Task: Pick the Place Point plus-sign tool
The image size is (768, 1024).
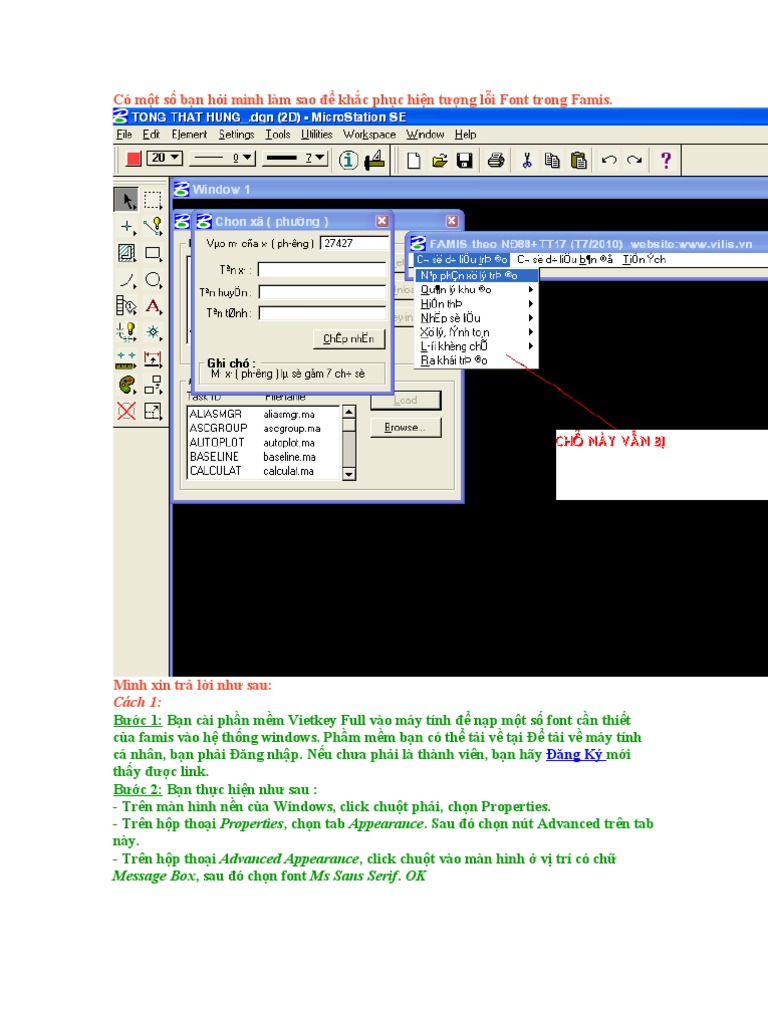Action: point(126,227)
